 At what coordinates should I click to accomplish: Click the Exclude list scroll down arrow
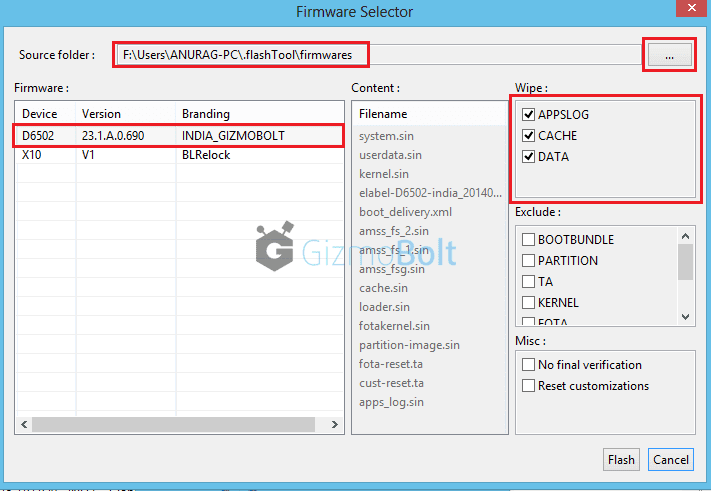(685, 316)
